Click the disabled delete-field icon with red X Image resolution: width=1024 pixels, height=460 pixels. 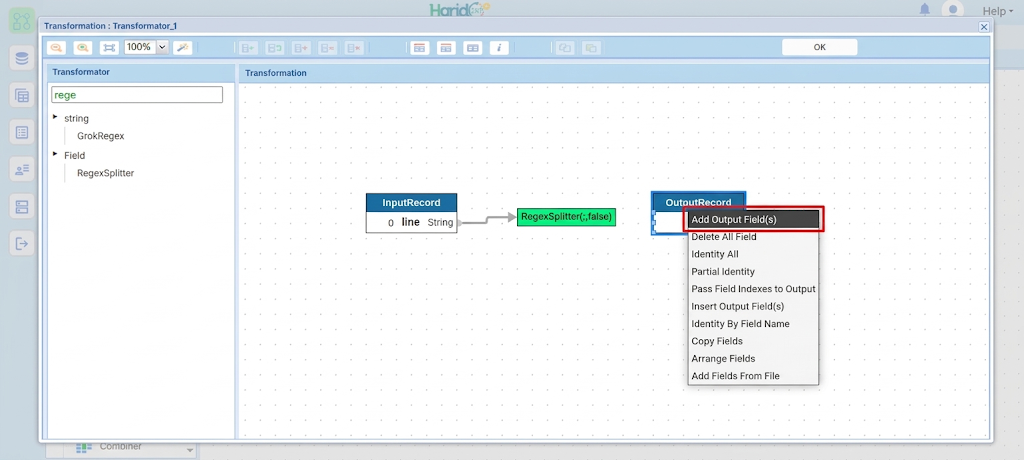coord(353,48)
